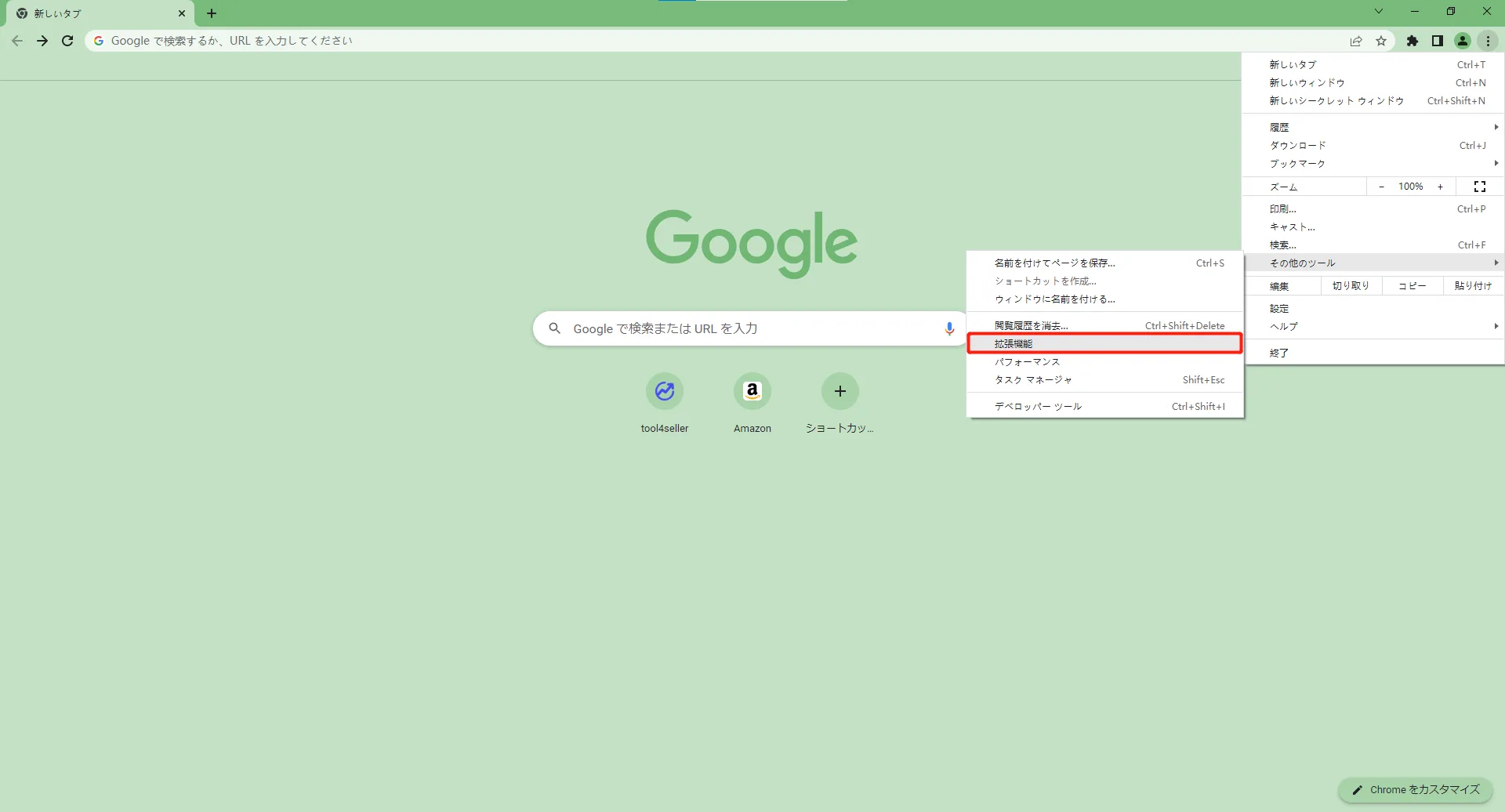Reload the current page
Image resolution: width=1505 pixels, height=812 pixels.
(67, 41)
